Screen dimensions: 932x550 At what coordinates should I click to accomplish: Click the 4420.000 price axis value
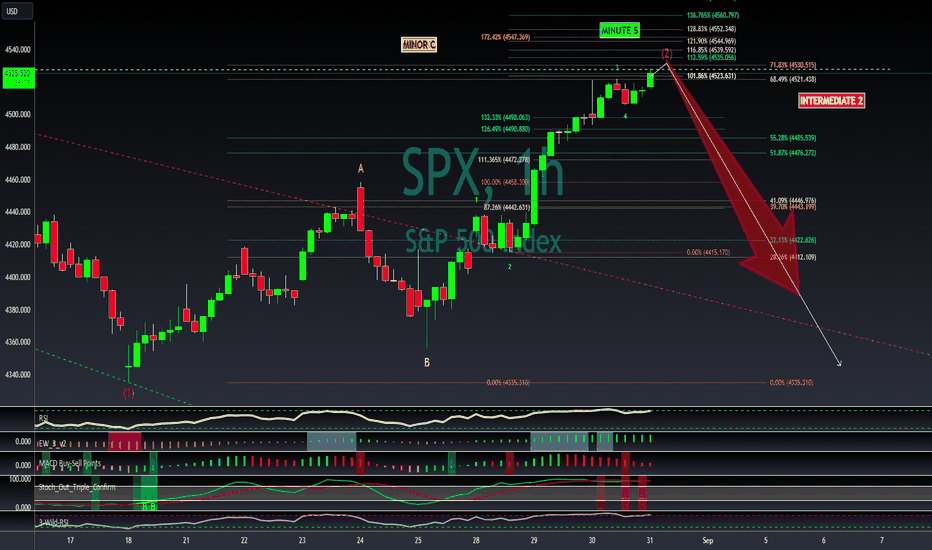[18, 244]
